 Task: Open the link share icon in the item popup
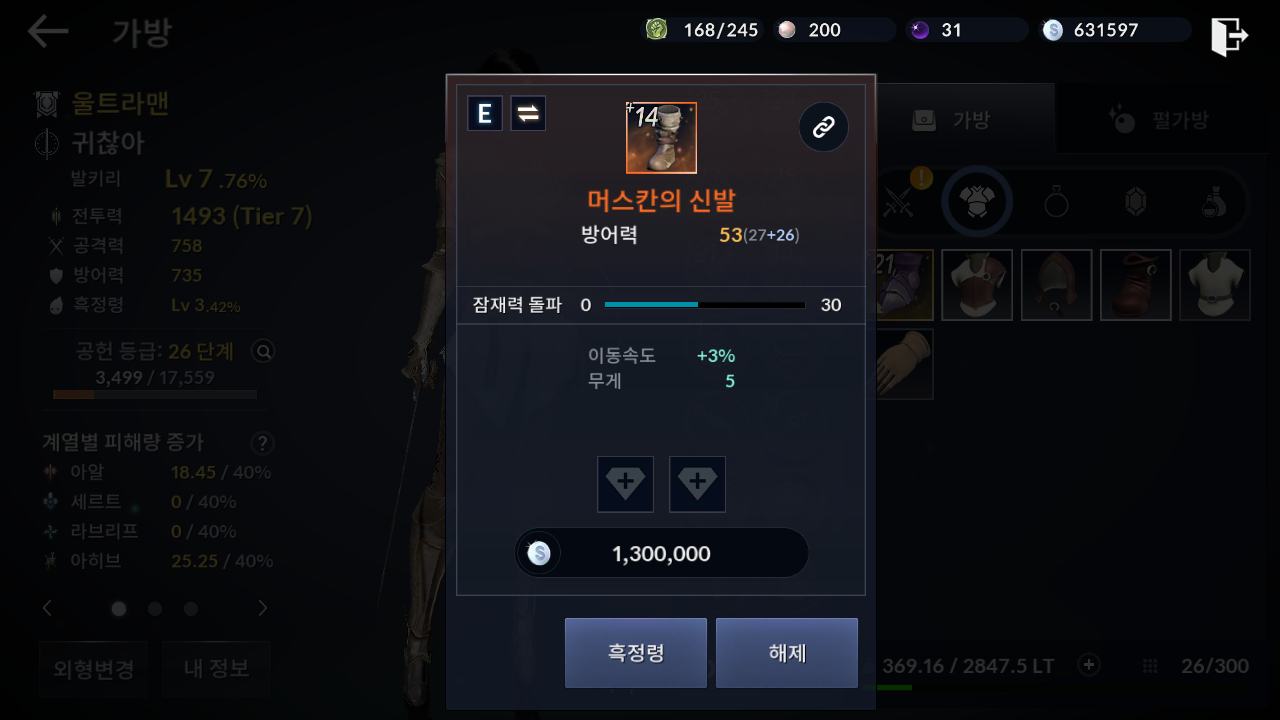coord(824,127)
